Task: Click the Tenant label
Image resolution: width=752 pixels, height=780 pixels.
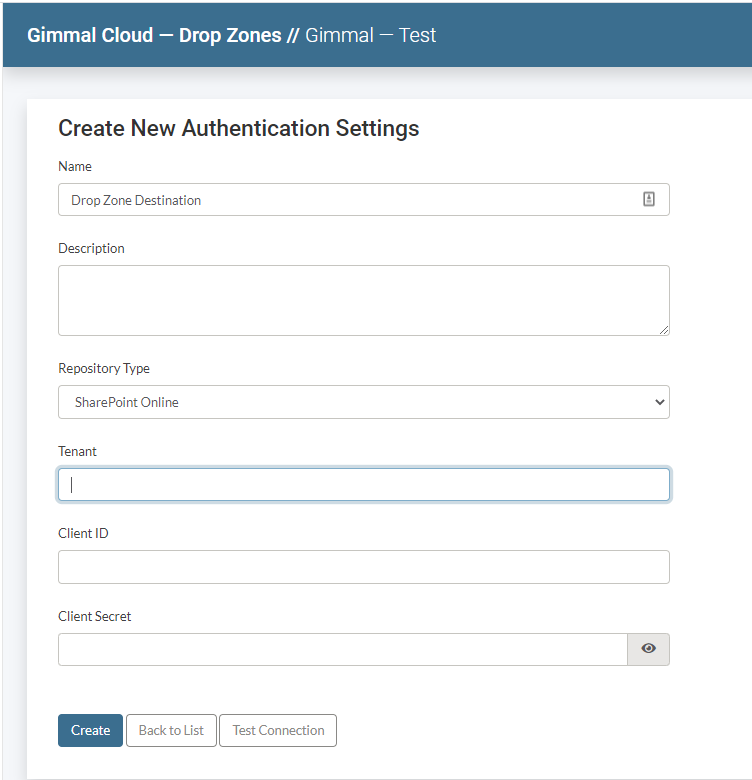Action: click(78, 451)
